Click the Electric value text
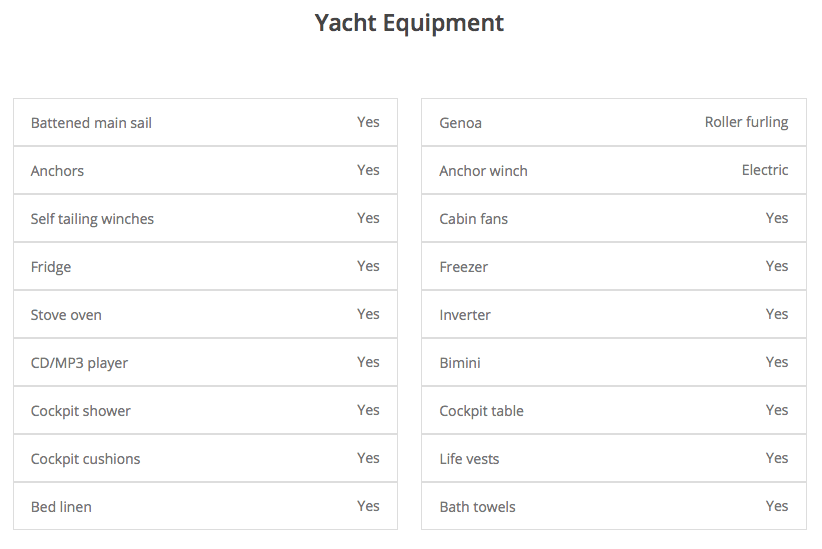 (765, 170)
